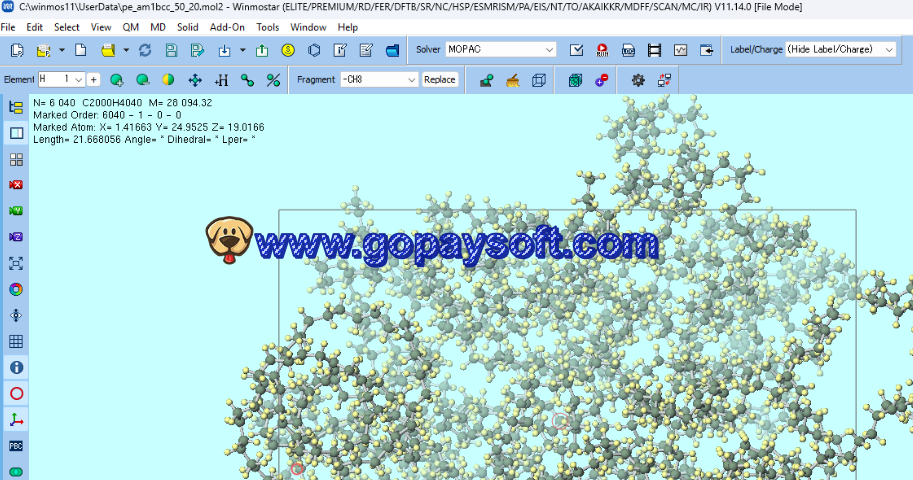Open the MD menu
Screen dimensions: 913x480
pos(158,27)
